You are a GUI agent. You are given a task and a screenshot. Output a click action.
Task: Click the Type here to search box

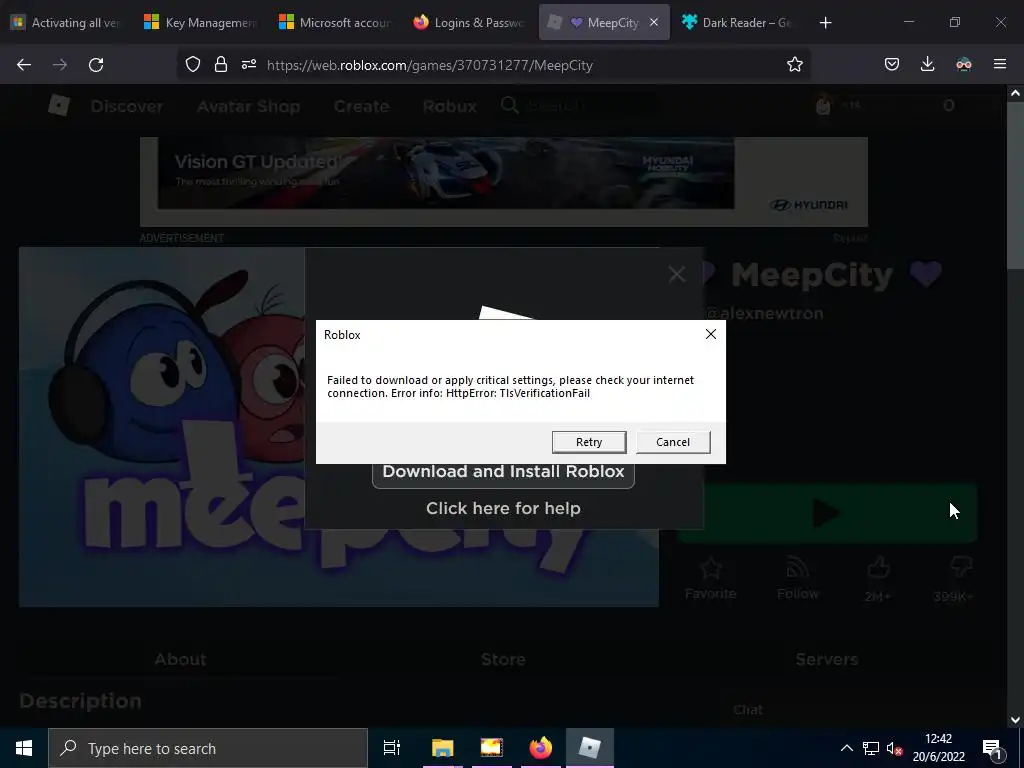click(208, 748)
